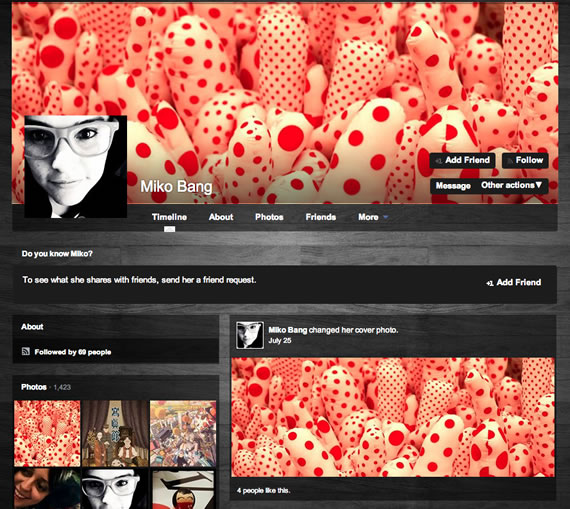Open the anime characters with curtain thumbnail
Image resolution: width=570 pixels, height=509 pixels.
[x=115, y=433]
